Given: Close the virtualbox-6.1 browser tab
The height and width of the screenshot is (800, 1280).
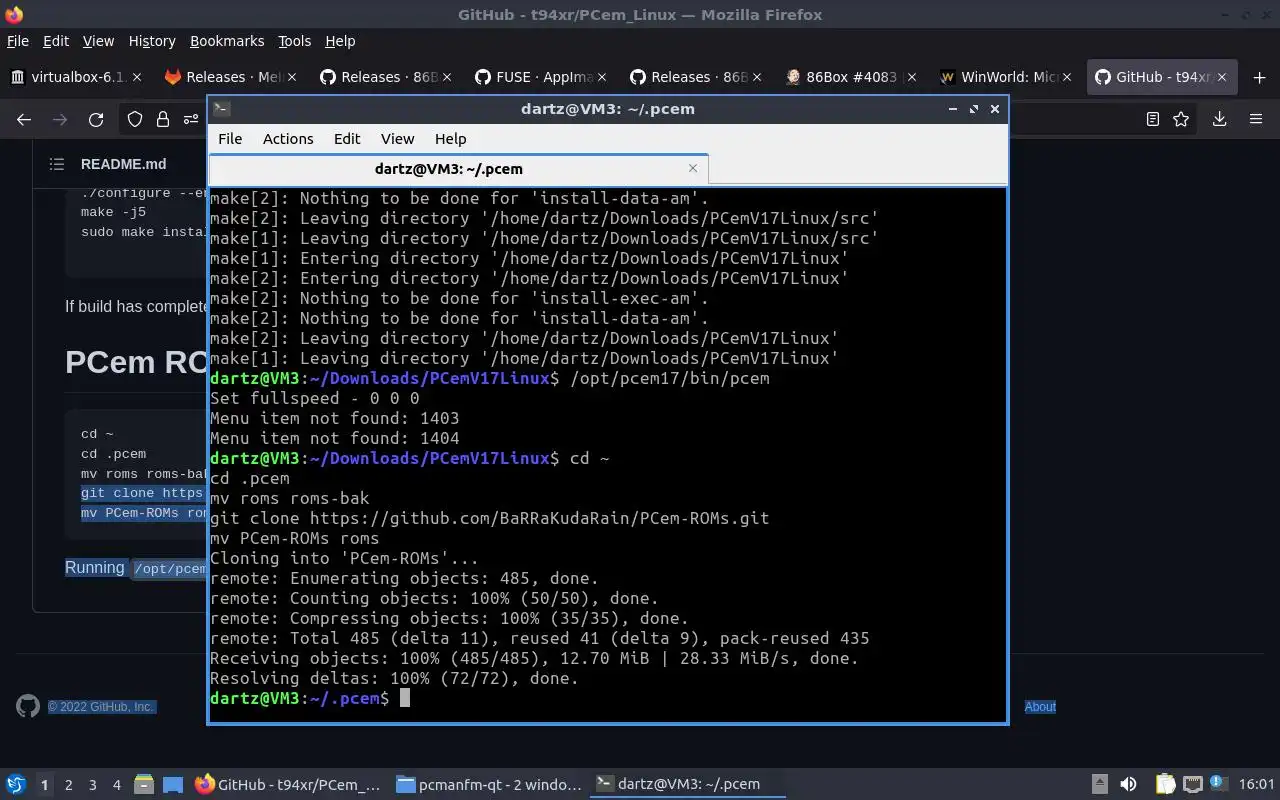Looking at the screenshot, I should click(137, 77).
